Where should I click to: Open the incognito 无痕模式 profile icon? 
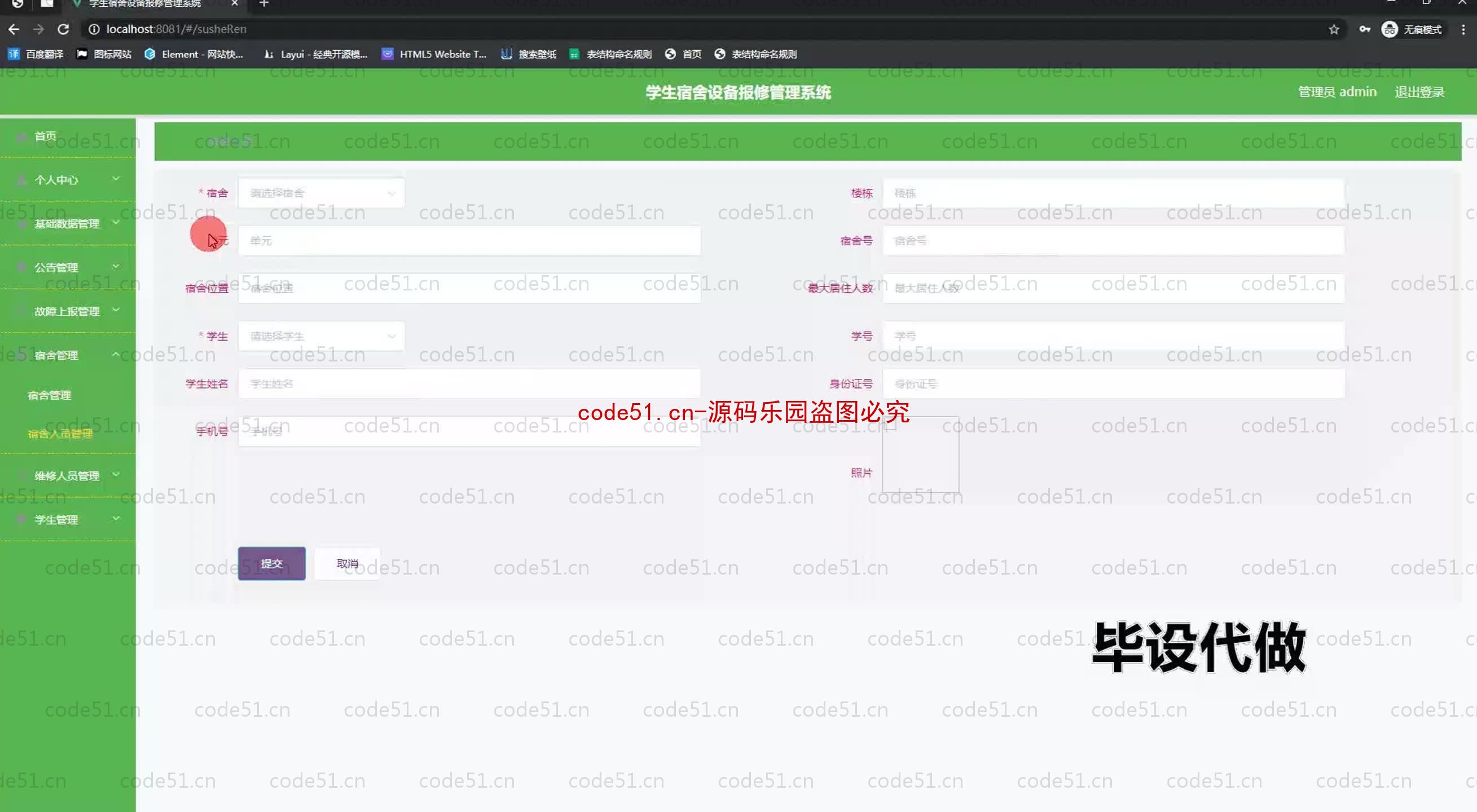coord(1411,29)
